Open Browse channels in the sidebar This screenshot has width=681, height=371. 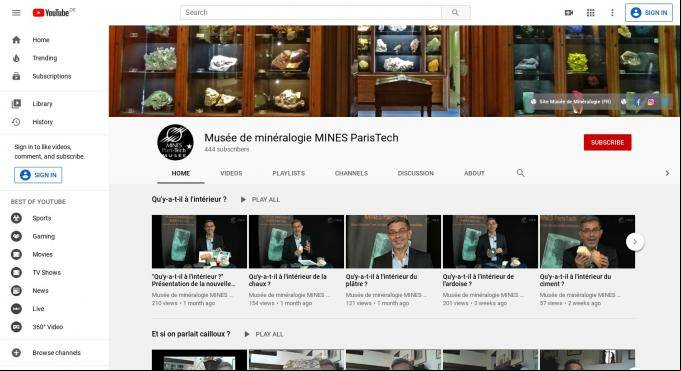tap(56, 352)
